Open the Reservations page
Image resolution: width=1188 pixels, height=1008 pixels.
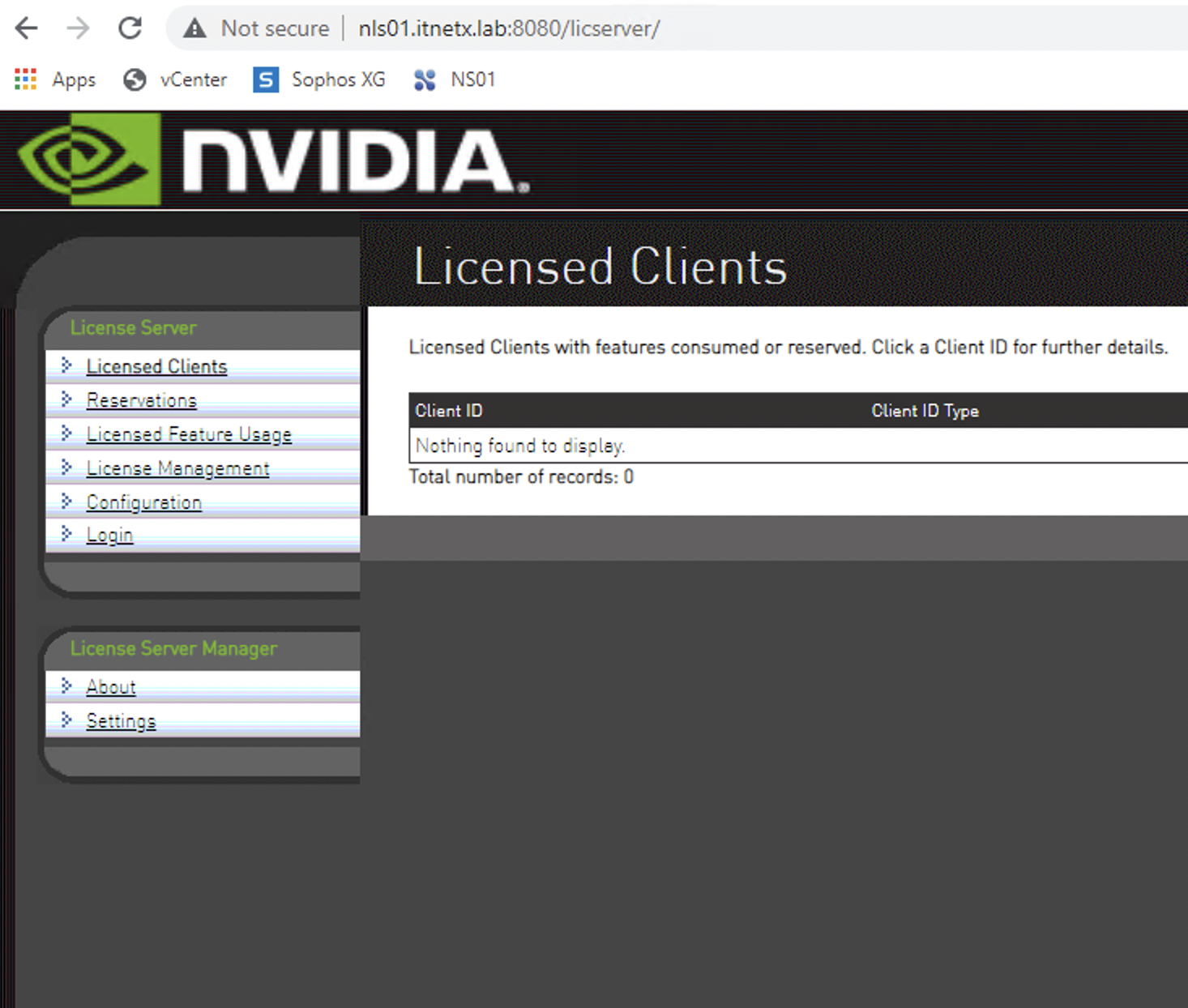point(141,400)
